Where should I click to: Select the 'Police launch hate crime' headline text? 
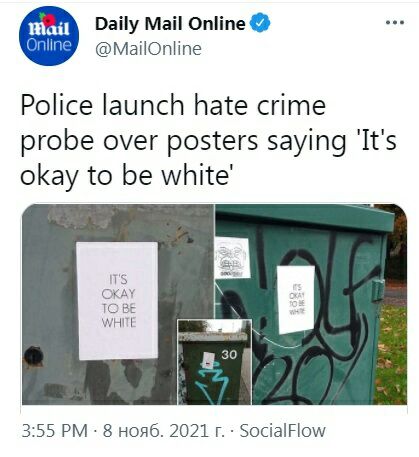tap(173, 105)
